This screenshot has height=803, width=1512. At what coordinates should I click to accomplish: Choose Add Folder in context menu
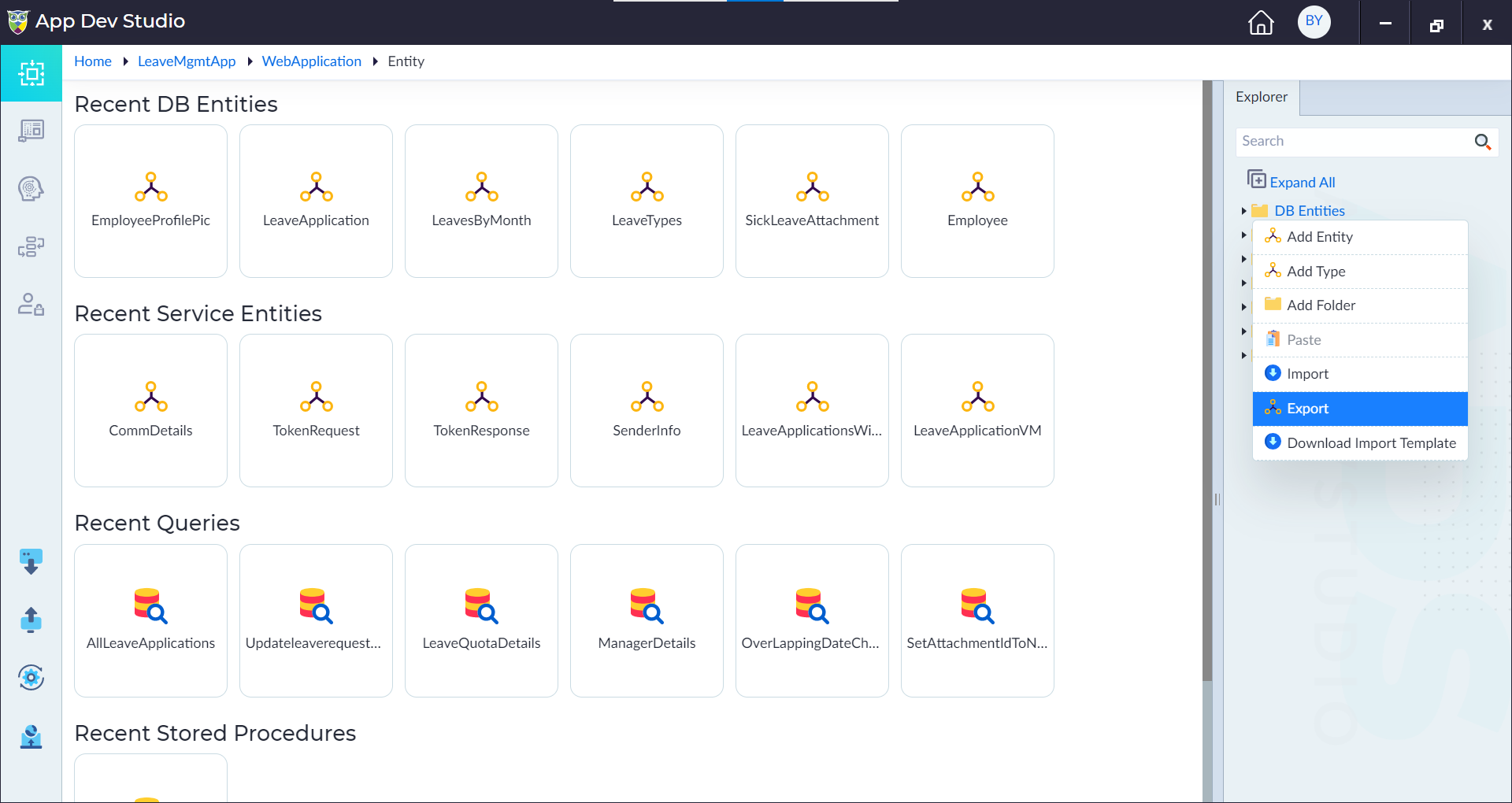click(1360, 305)
